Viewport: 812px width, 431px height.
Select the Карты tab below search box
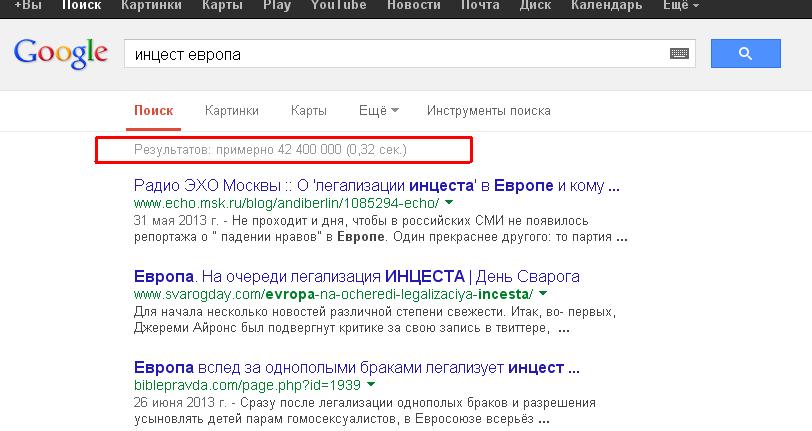(308, 111)
